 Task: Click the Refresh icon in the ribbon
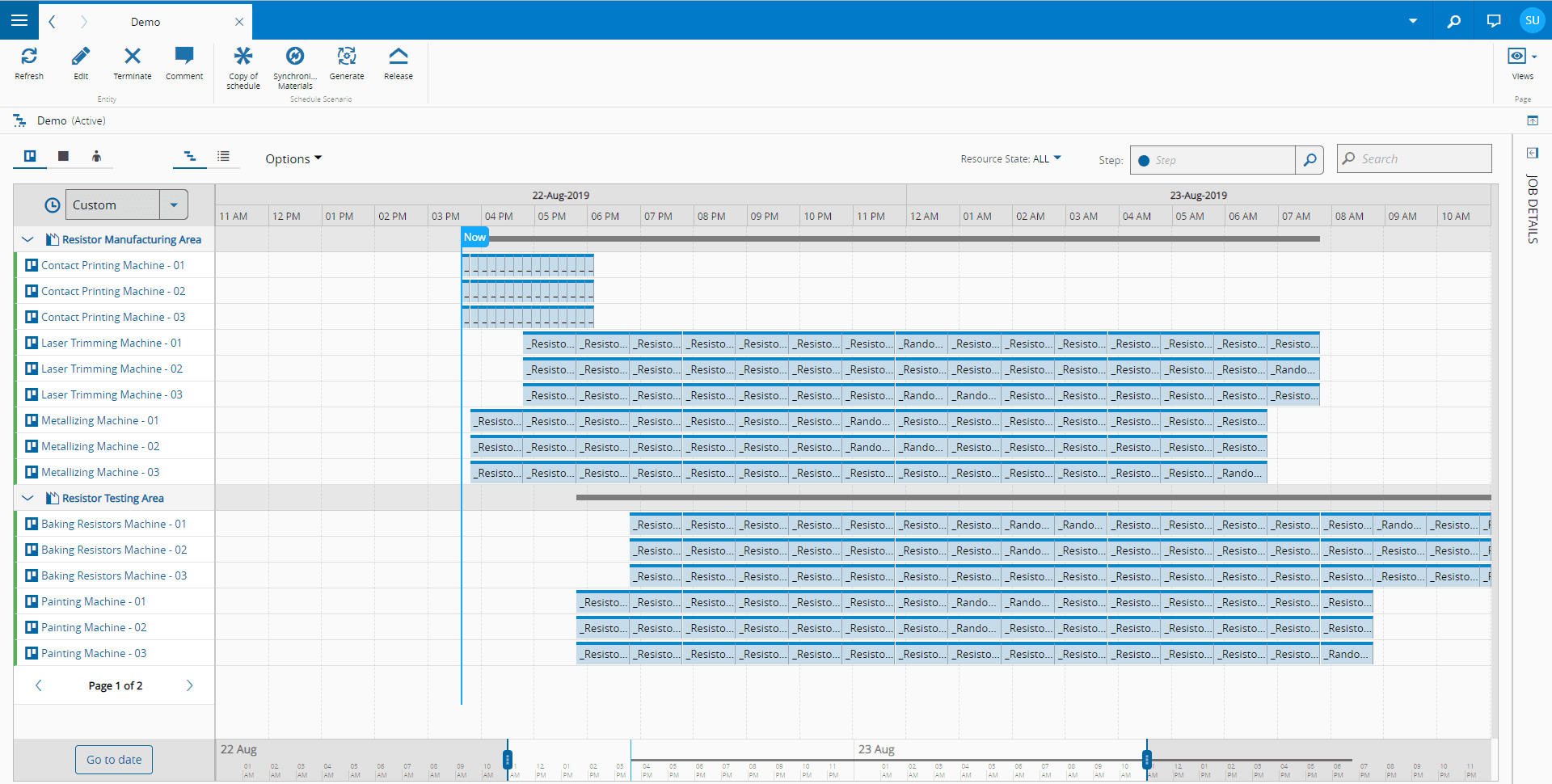pos(29,57)
